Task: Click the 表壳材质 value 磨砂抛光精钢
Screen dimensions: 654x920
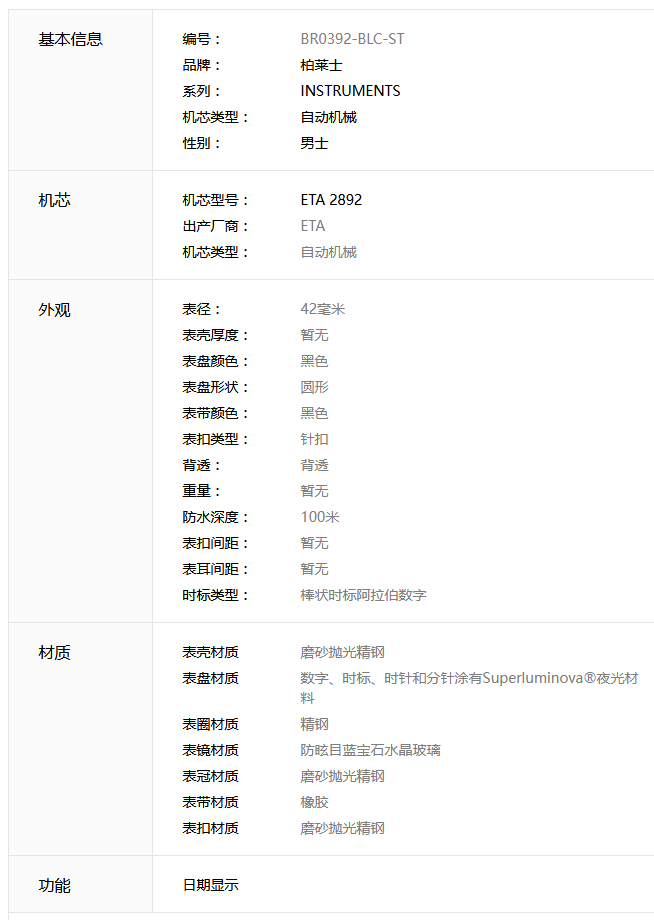Action: [343, 652]
